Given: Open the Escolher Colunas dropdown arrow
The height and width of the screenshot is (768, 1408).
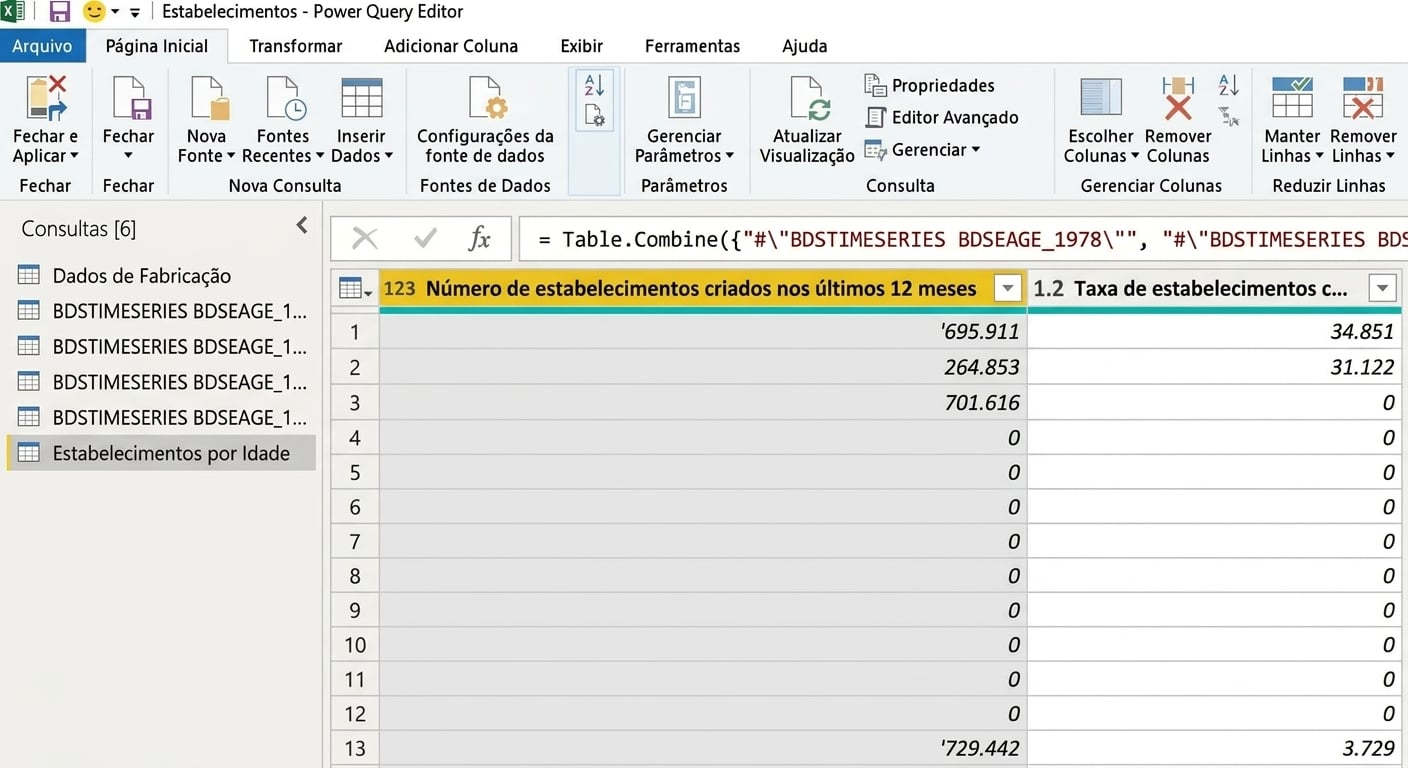Looking at the screenshot, I should (x=1135, y=156).
